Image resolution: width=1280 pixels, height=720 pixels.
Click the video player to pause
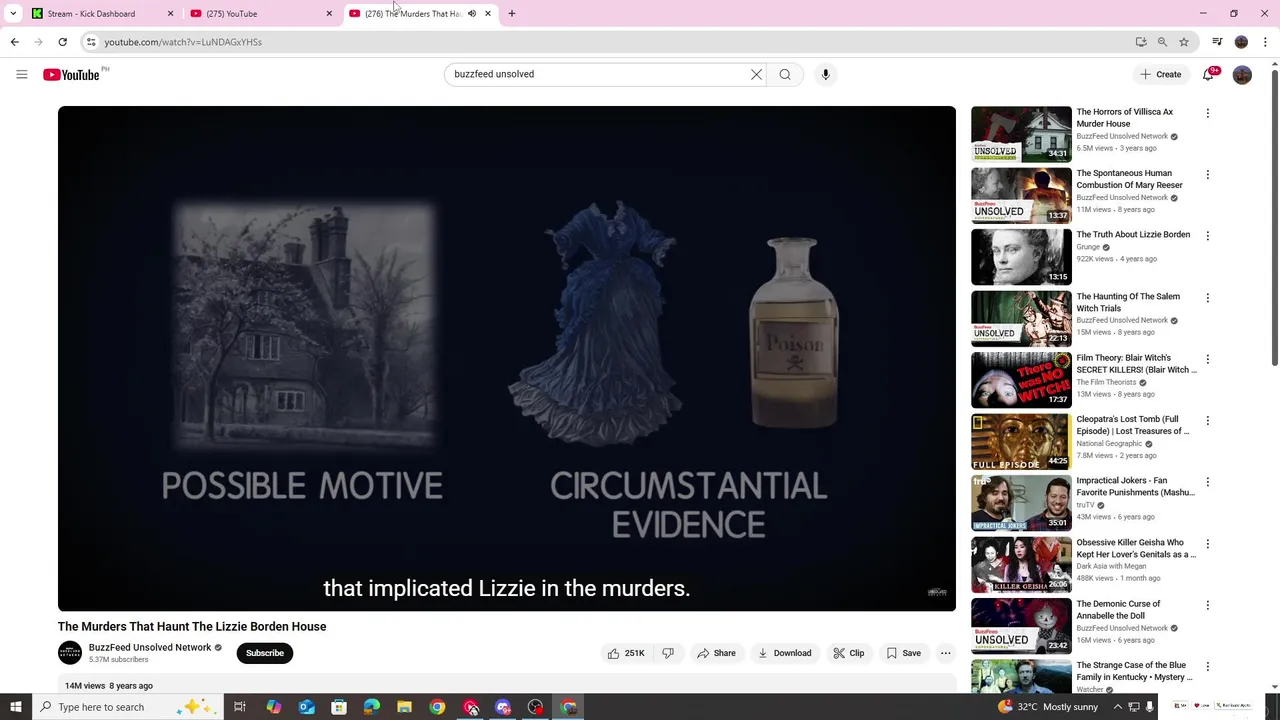tap(507, 358)
